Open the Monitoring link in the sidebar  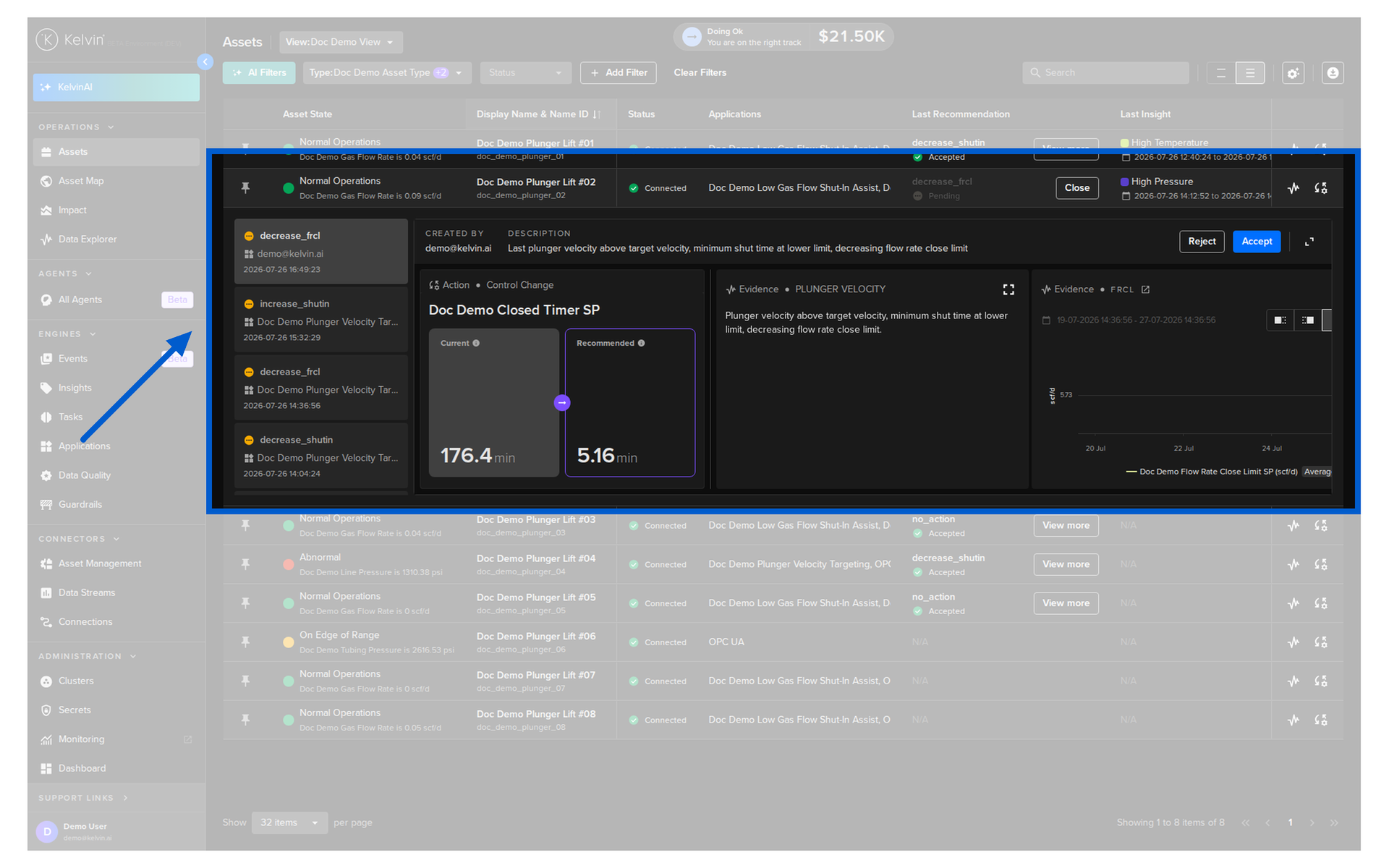click(x=116, y=739)
